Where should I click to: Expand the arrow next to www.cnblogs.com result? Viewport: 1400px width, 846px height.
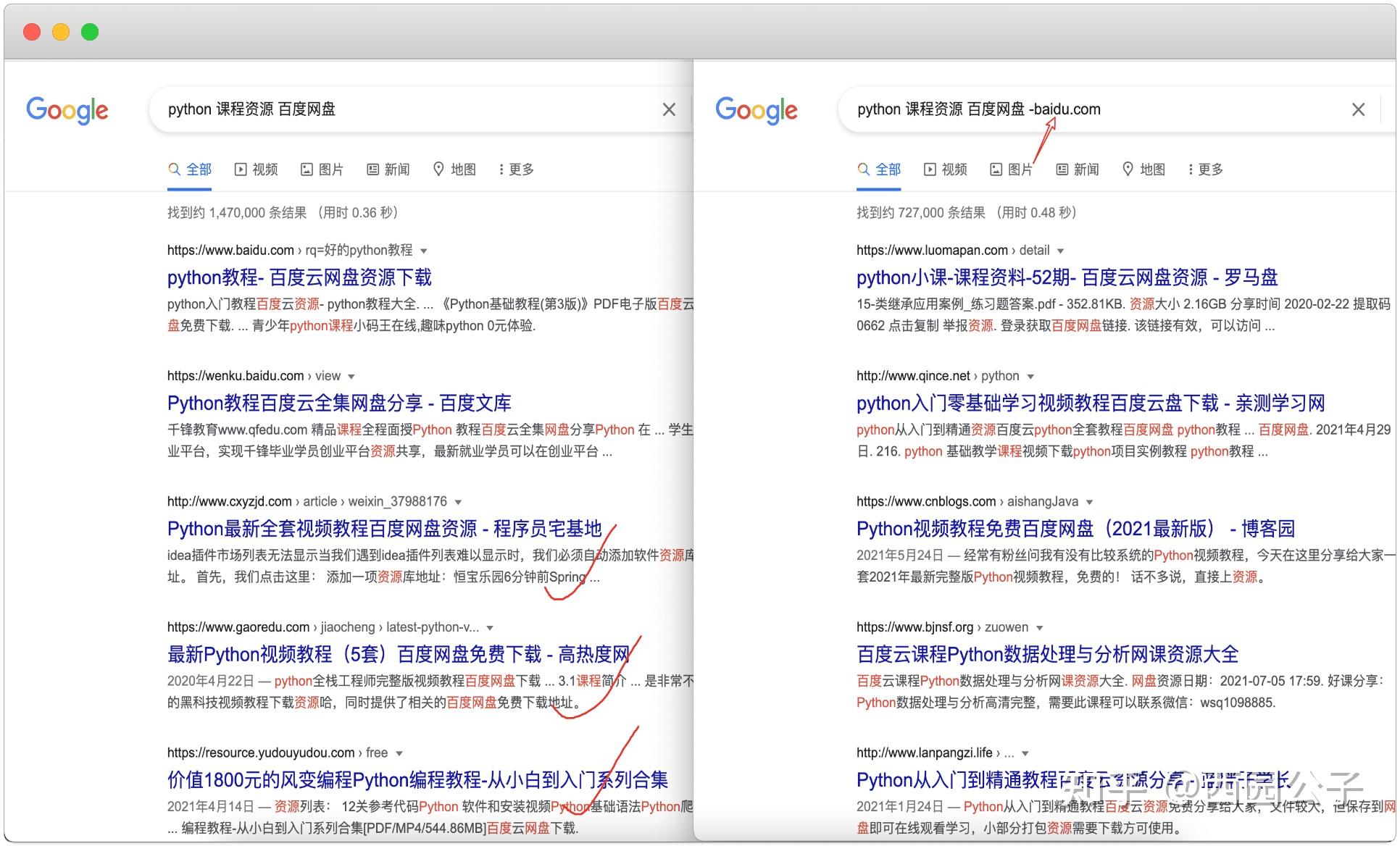[1089, 502]
